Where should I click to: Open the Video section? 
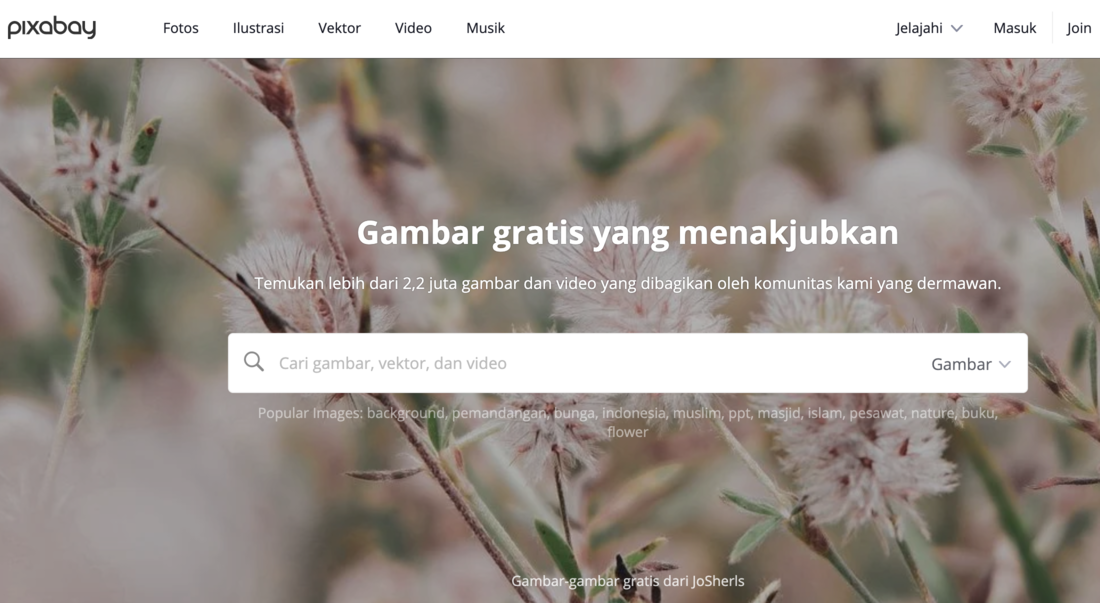(x=413, y=28)
